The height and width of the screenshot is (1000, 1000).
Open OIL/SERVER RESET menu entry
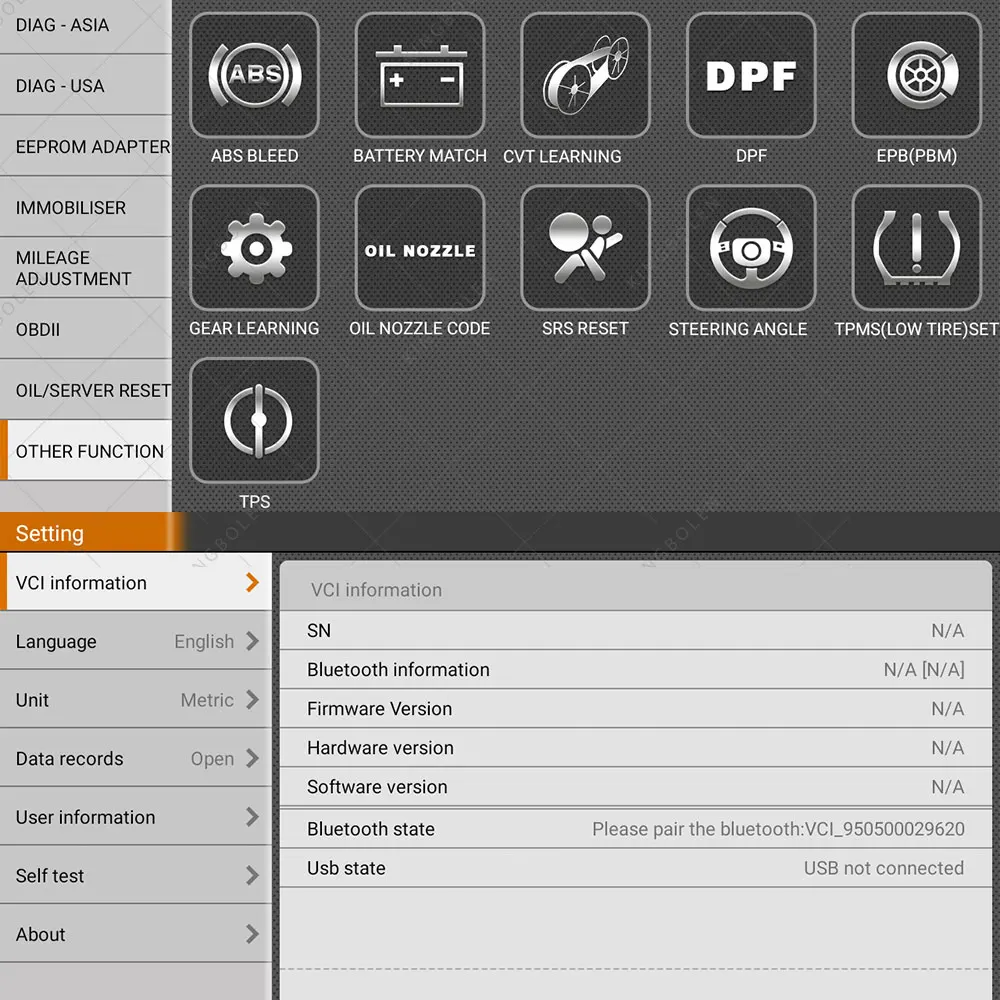tap(85, 390)
